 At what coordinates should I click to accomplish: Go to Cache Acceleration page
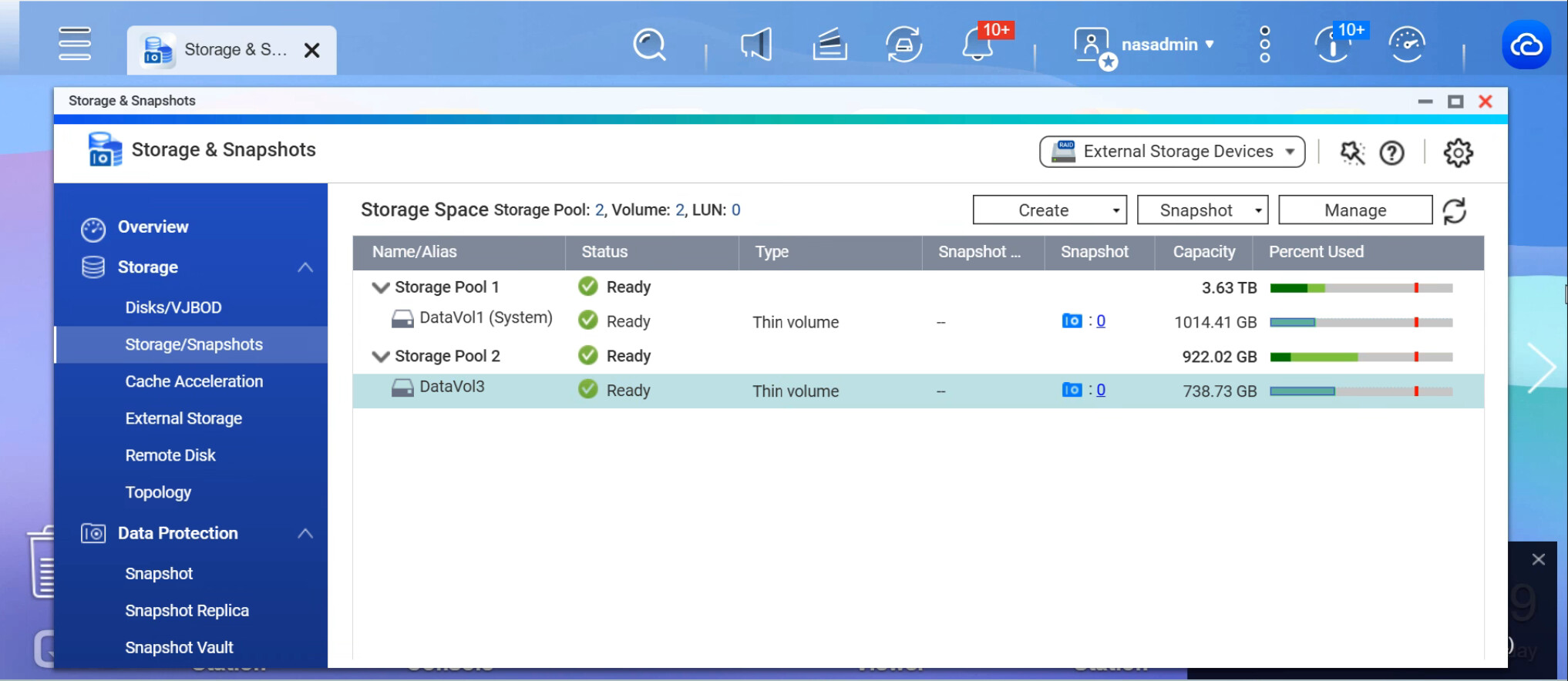coord(194,381)
